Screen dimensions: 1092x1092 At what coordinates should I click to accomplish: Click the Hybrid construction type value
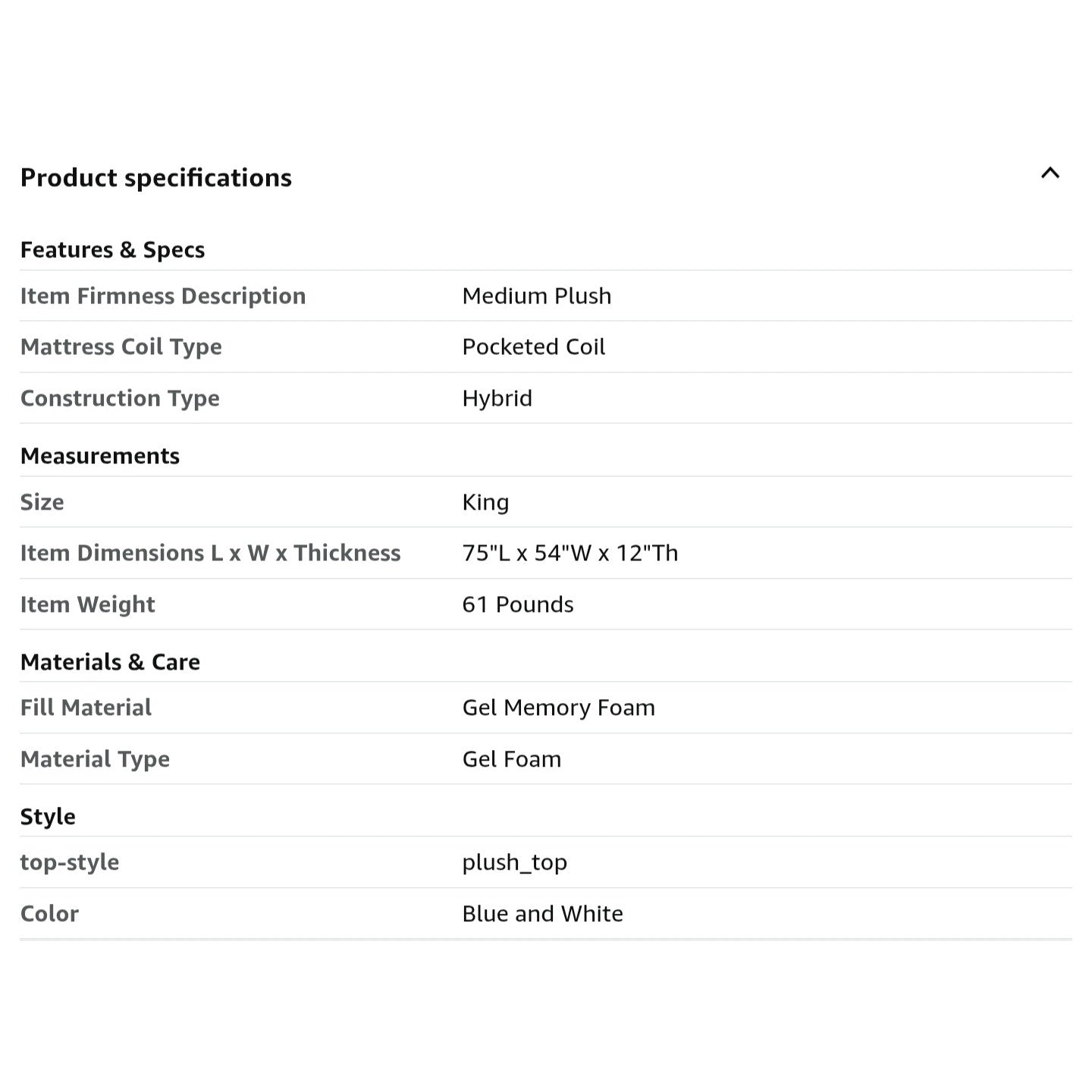click(497, 398)
